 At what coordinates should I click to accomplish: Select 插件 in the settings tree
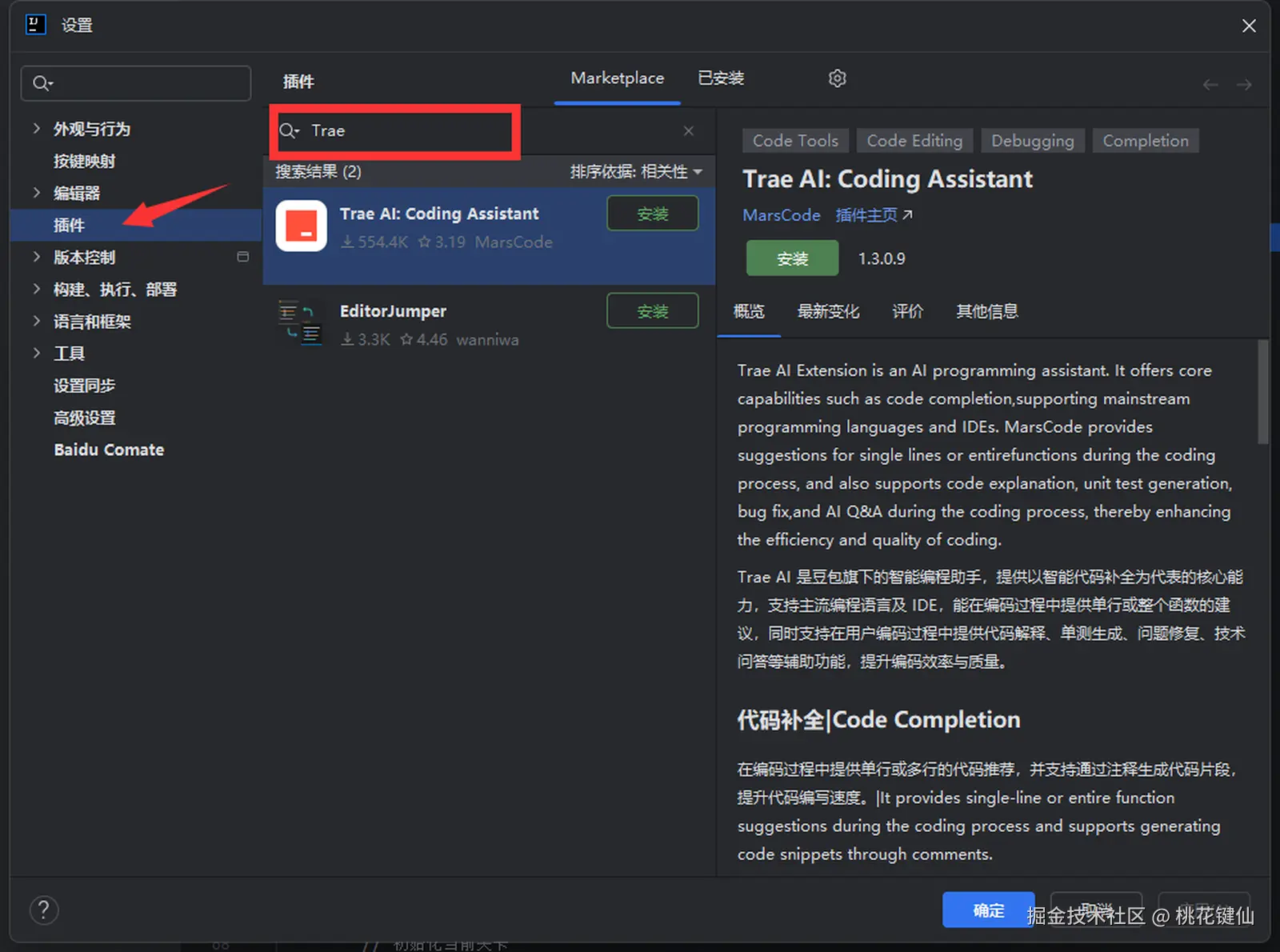tap(137, 225)
